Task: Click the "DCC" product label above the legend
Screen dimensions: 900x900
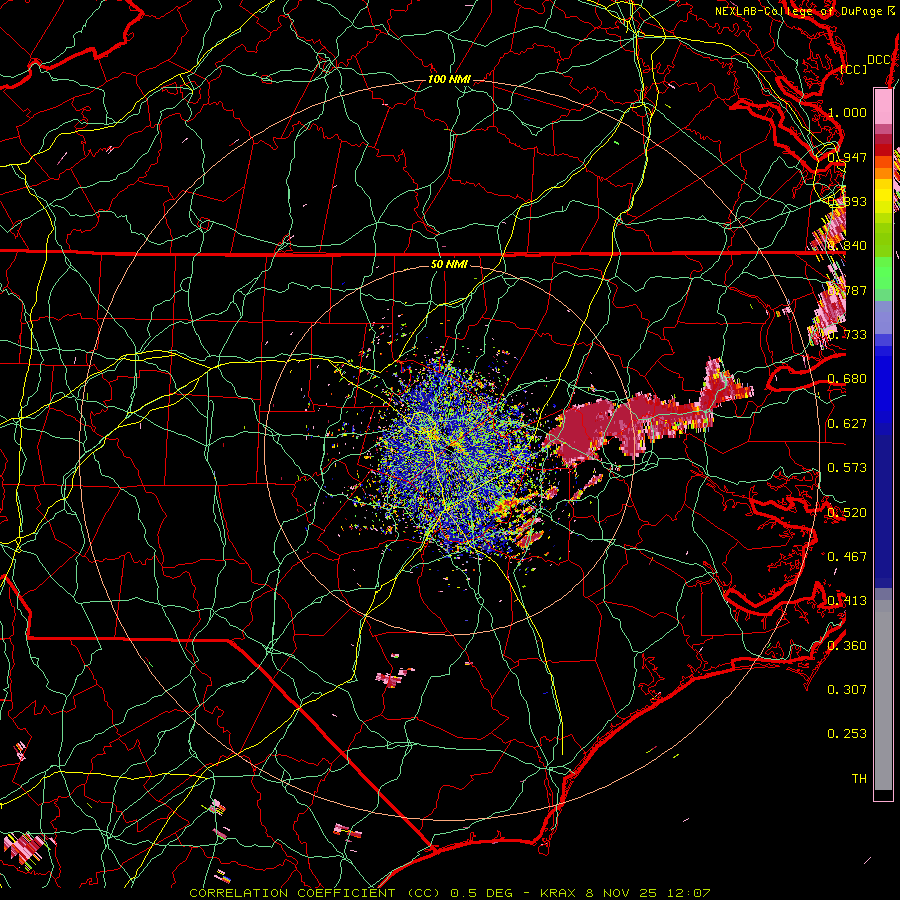Action: coord(878,60)
